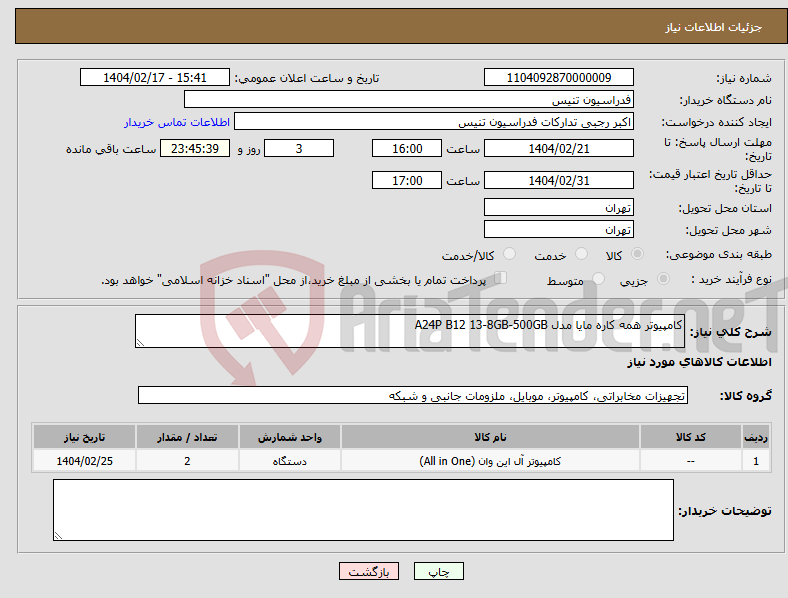Click the اطلاعات کالاهای مورد نیاز heading
The image size is (788, 598).
click(x=700, y=362)
